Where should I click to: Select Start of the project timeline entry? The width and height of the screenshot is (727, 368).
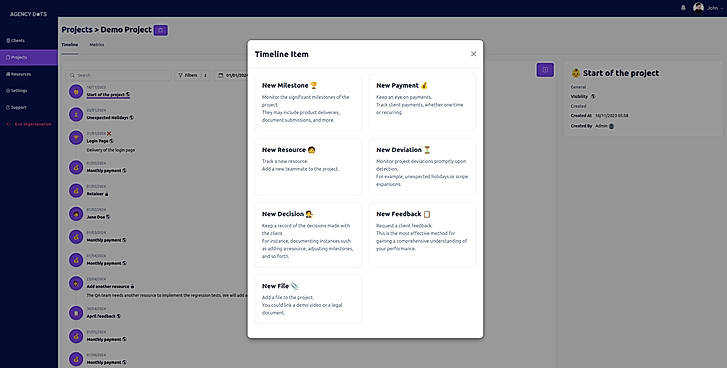105,95
